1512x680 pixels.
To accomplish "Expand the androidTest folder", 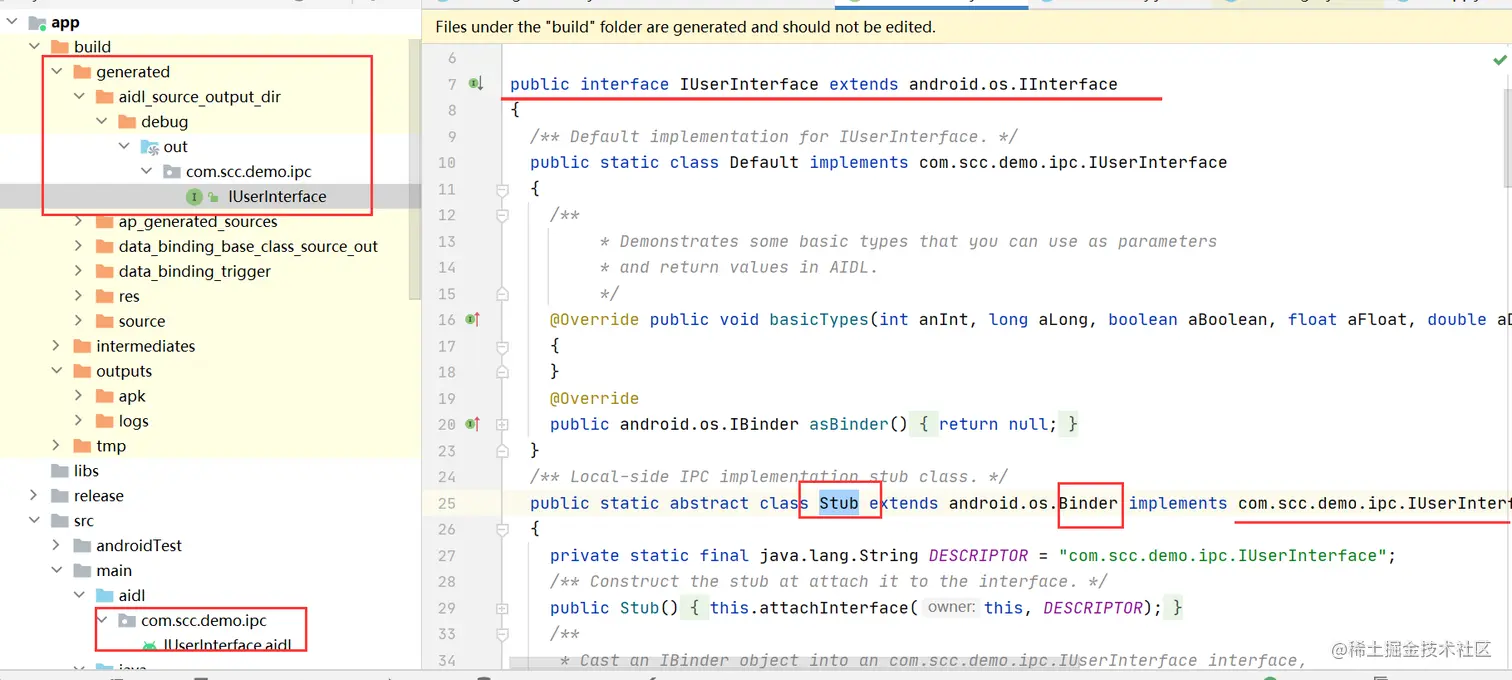I will (x=57, y=546).
